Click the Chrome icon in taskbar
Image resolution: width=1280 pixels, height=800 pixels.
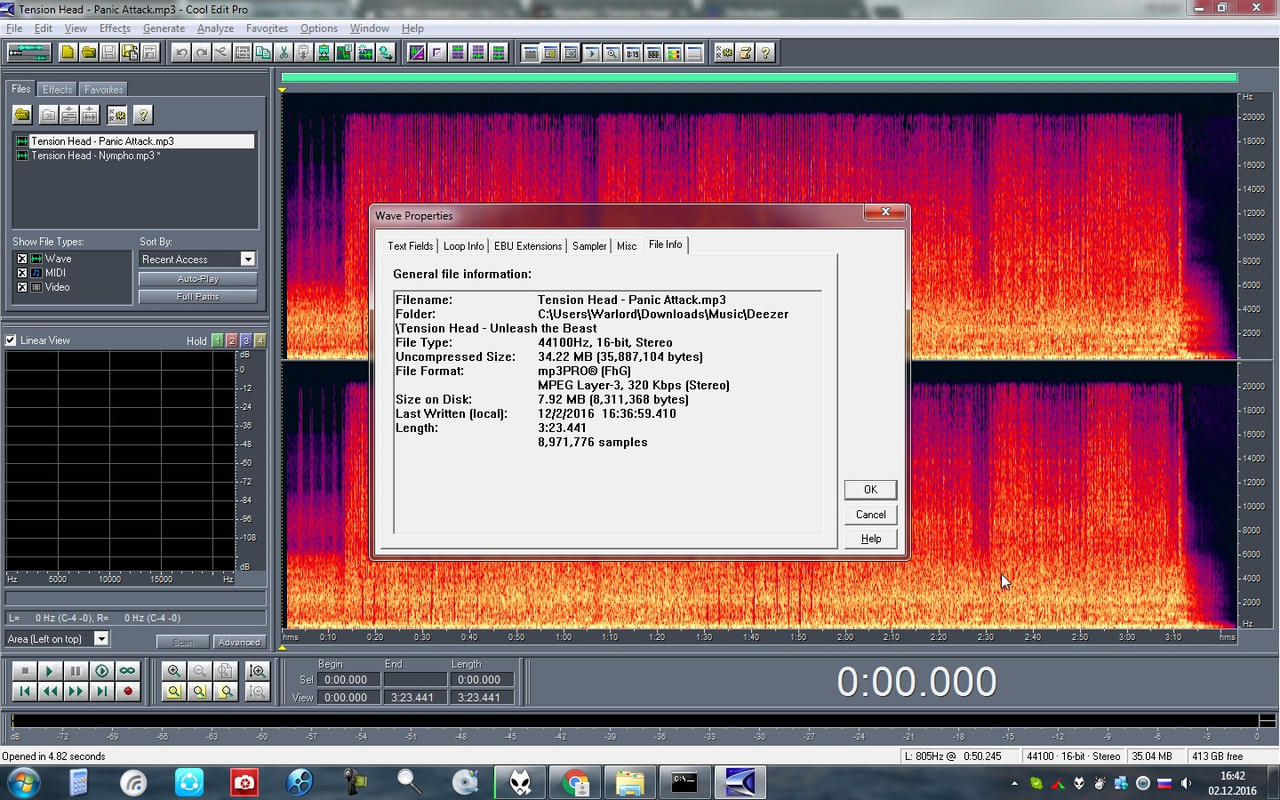click(575, 781)
